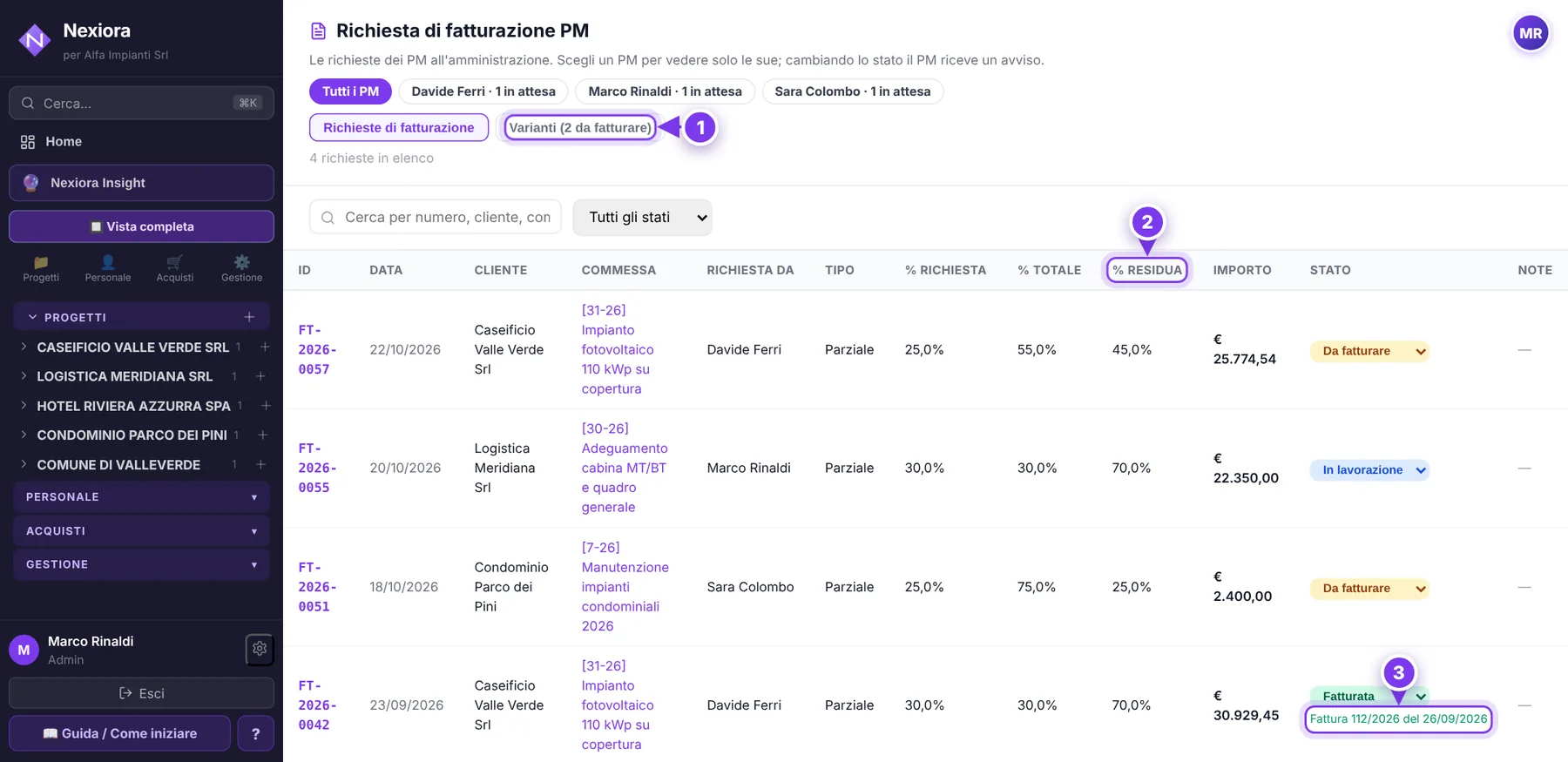Image resolution: width=1568 pixels, height=762 pixels.
Task: Click the plus icon for Comune di Valleverde
Action: (260, 464)
